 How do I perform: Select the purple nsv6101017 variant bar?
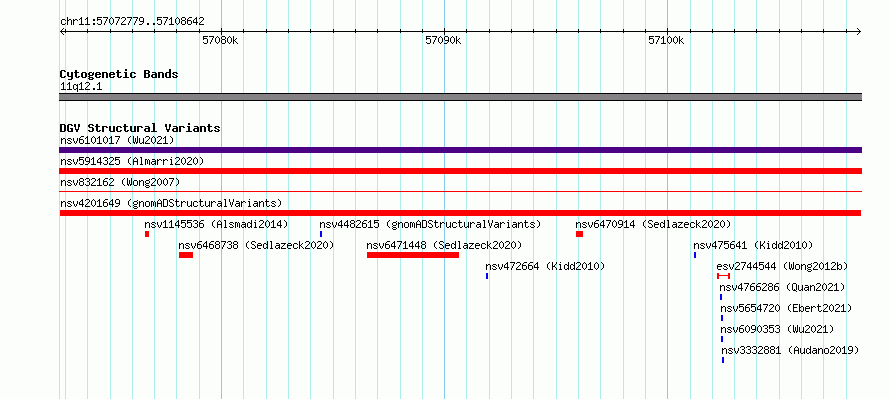(460, 150)
